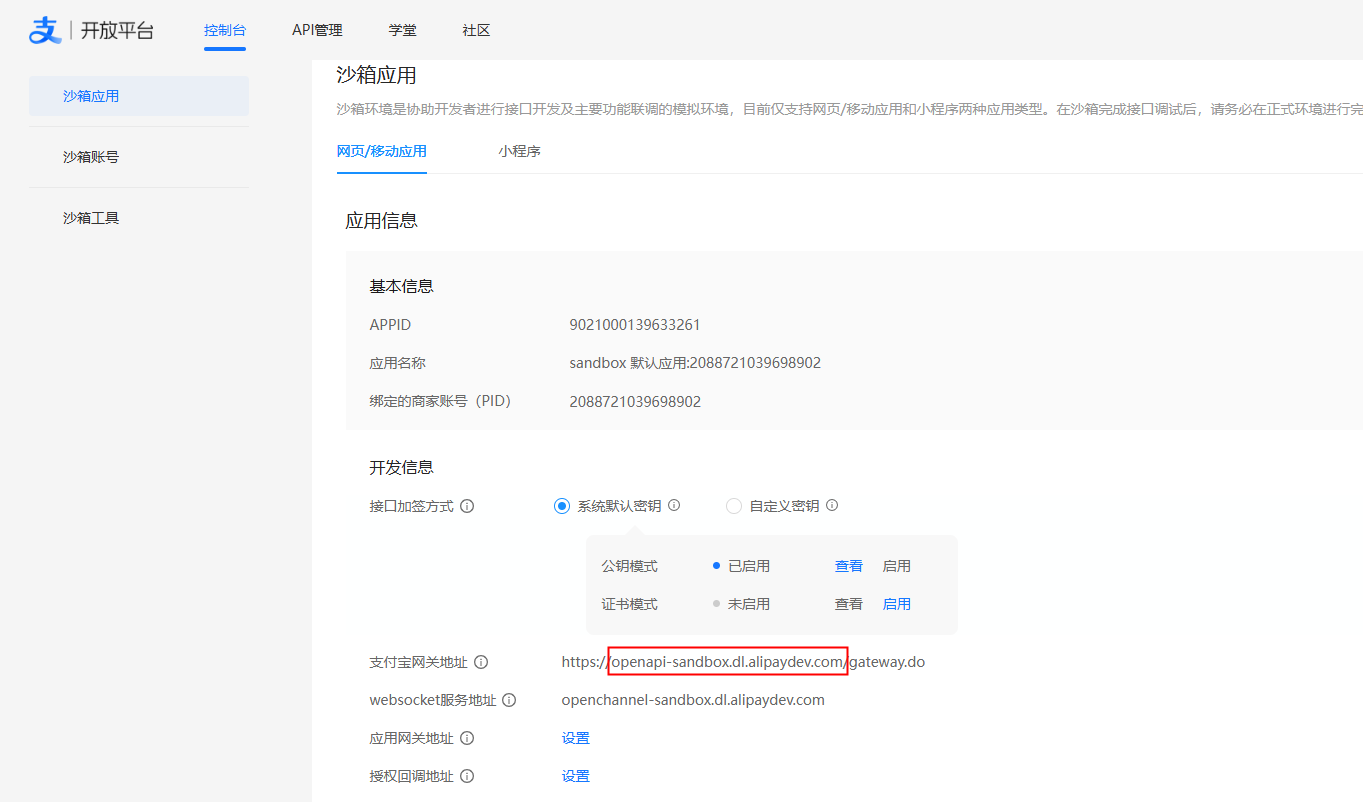Click the 沙箱环境 description paragraph
Viewport: 1363px width, 802px height.
[849, 109]
